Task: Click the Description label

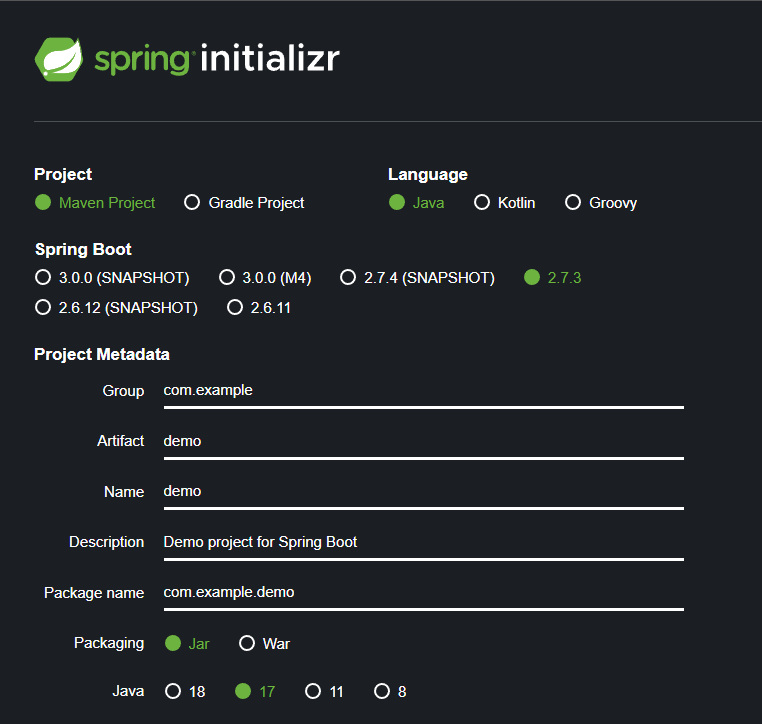Action: (106, 542)
